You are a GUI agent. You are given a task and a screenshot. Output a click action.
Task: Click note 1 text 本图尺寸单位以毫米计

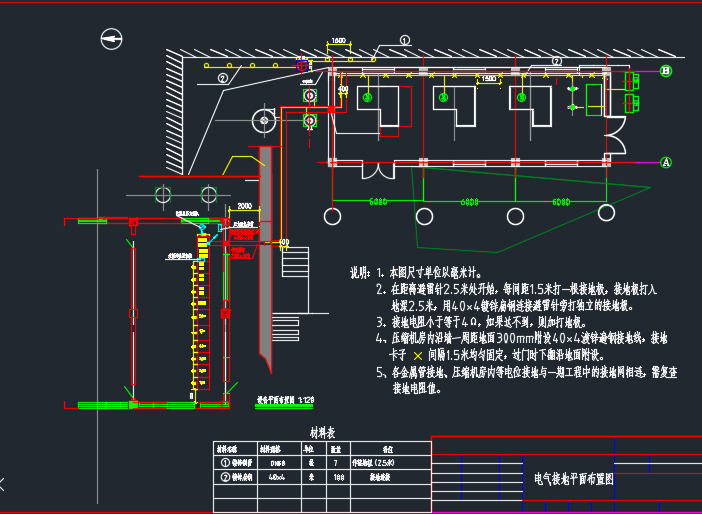[x=436, y=273]
